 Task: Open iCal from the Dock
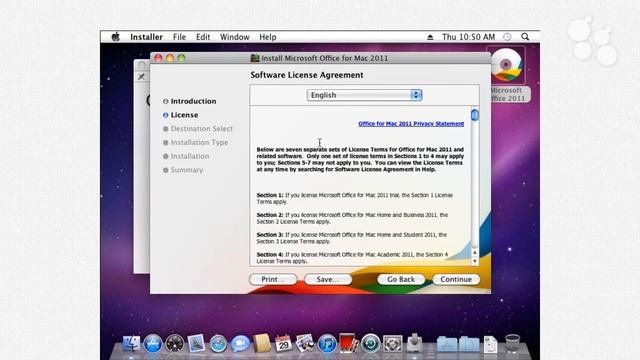coord(283,344)
